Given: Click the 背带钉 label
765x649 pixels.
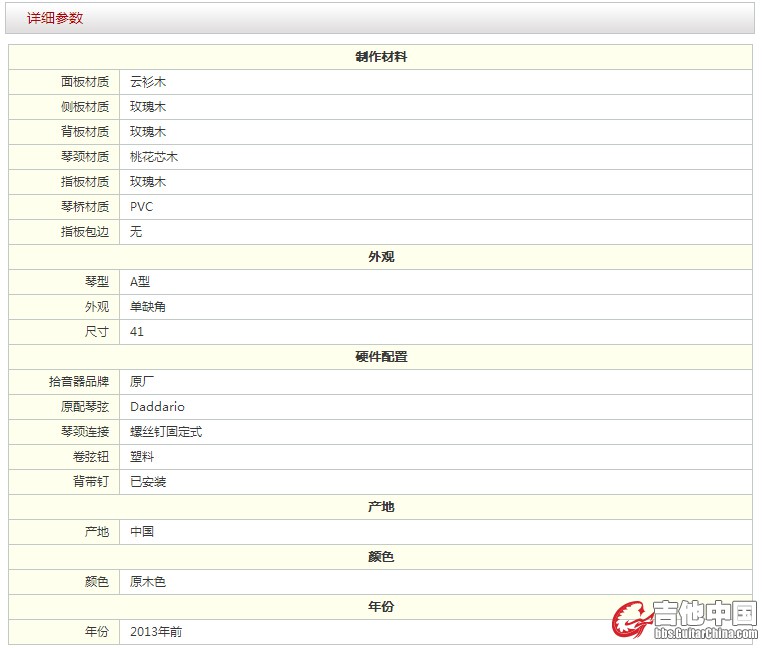Looking at the screenshot, I should (91, 482).
